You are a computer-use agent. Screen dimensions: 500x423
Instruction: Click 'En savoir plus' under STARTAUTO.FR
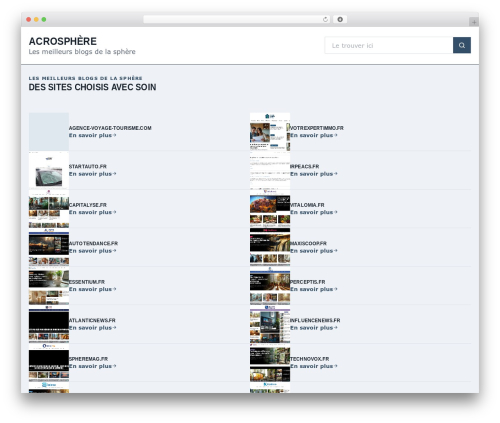pyautogui.click(x=92, y=174)
